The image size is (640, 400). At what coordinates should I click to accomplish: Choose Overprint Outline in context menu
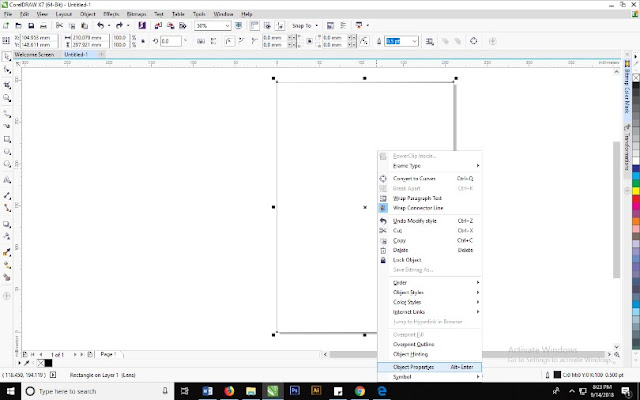coord(429,344)
